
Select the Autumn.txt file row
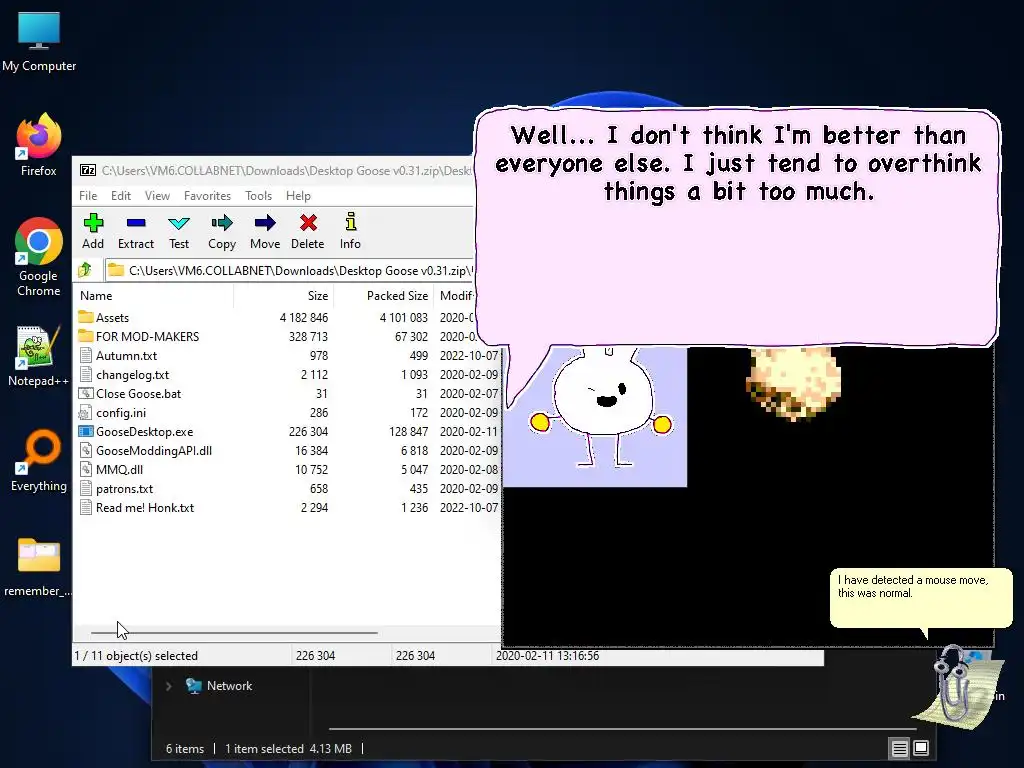[x=287, y=356]
